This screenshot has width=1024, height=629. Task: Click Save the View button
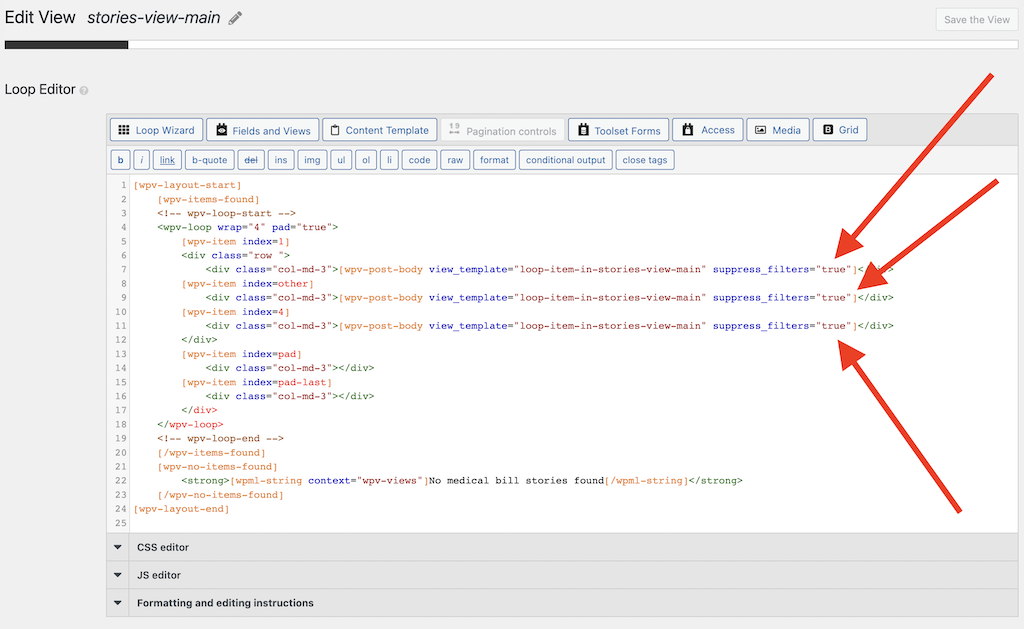[x=976, y=20]
